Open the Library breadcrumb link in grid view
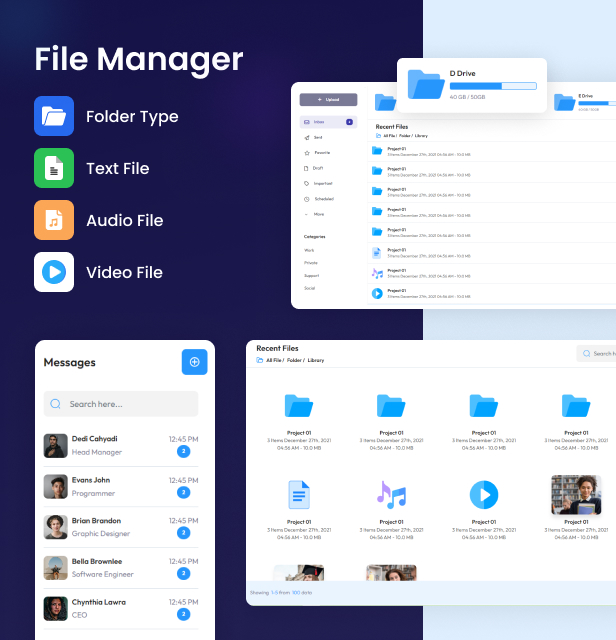The image size is (616, 640). click(316, 360)
